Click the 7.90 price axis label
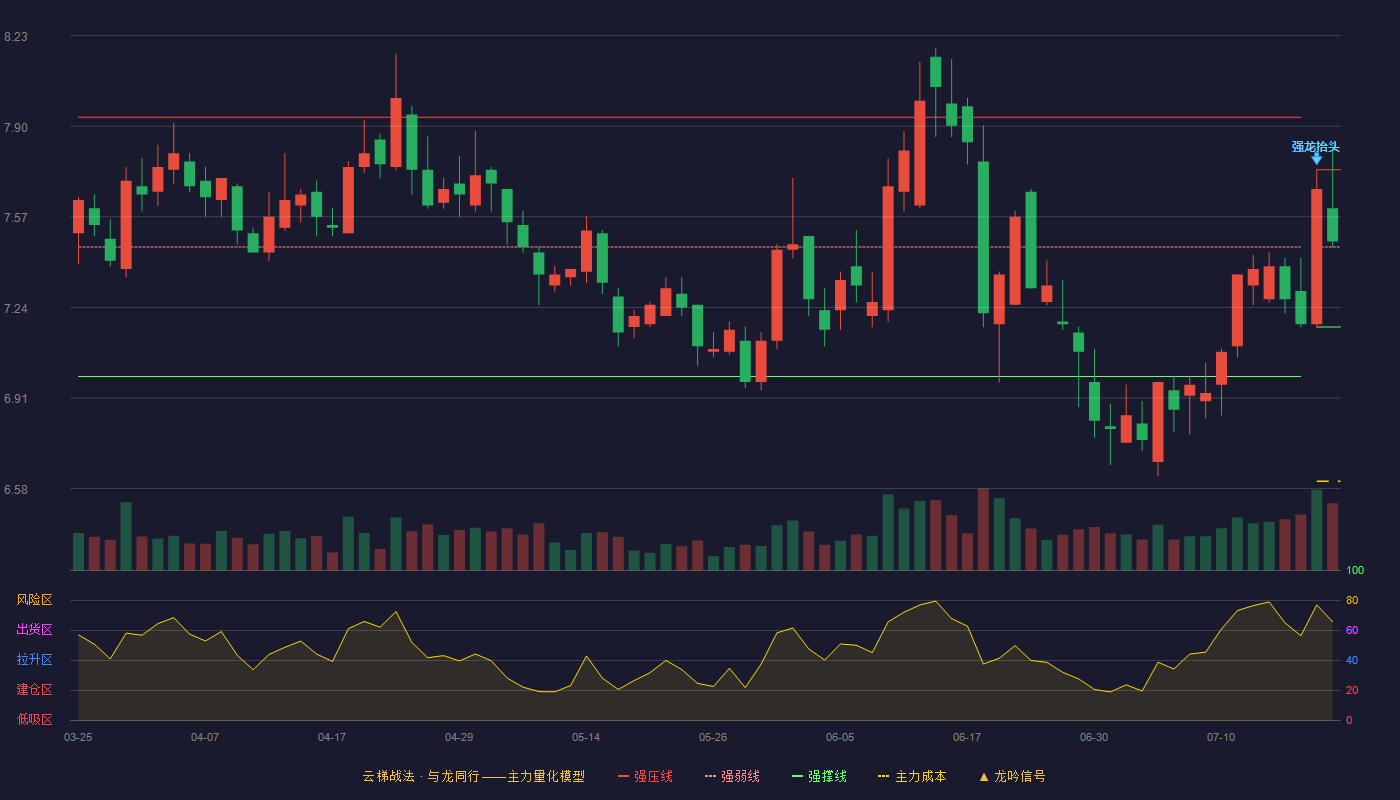This screenshot has height=800, width=1400. 16,128
